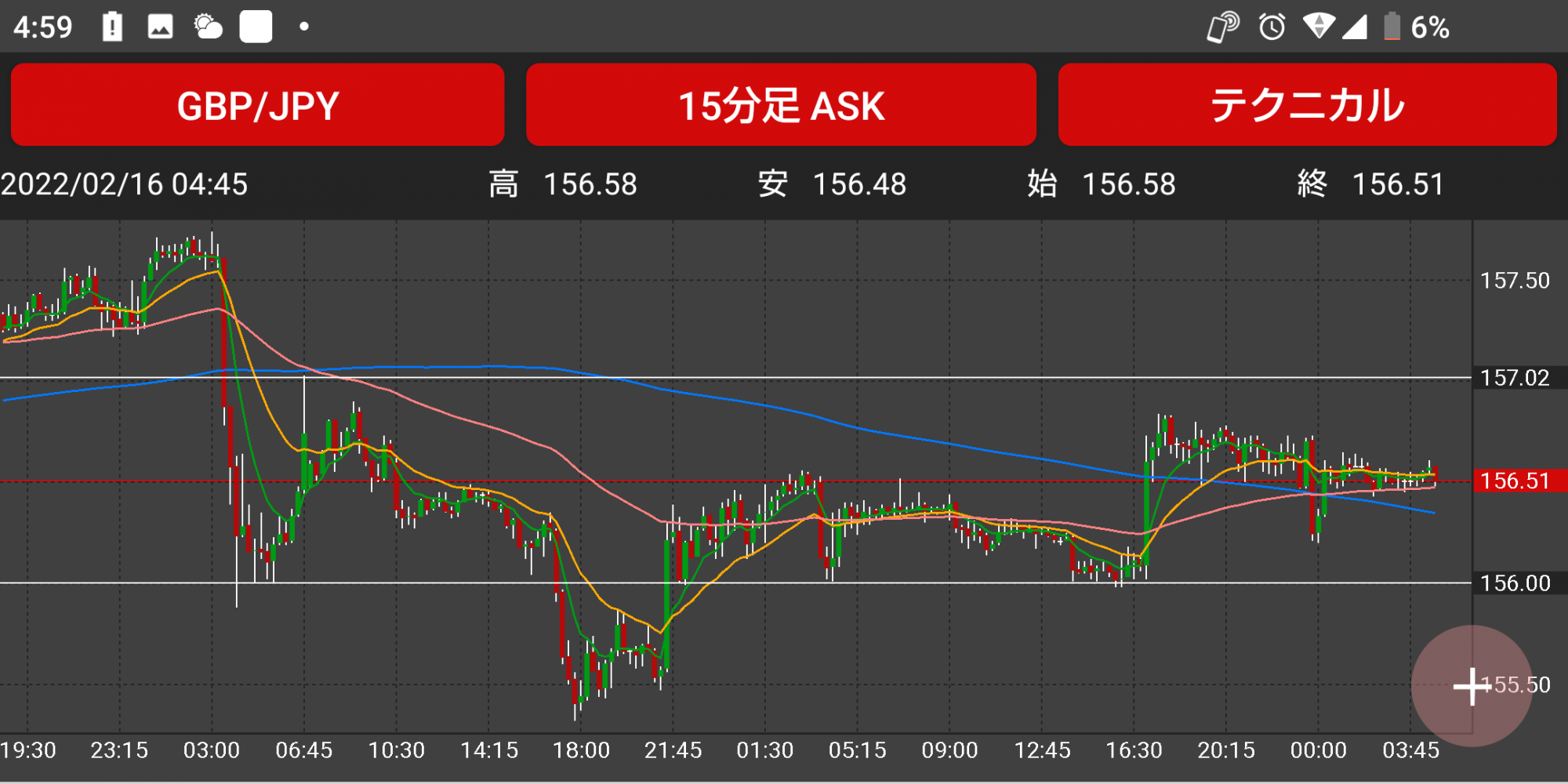Screen dimensions: 1568x784
Task: Tap the battery alert icon in status bar
Action: pos(113,27)
